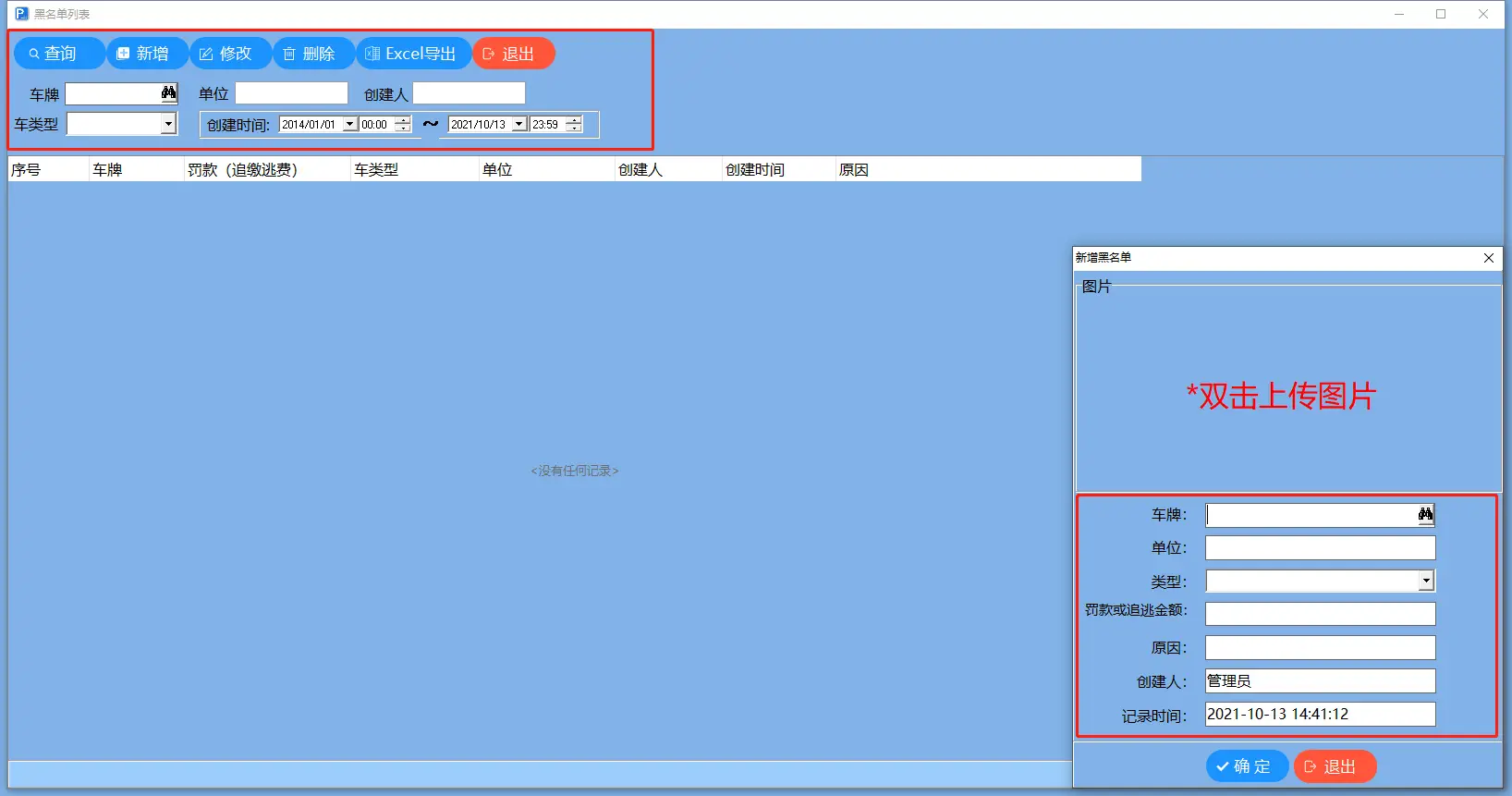Export the list with Excel导出

413,54
